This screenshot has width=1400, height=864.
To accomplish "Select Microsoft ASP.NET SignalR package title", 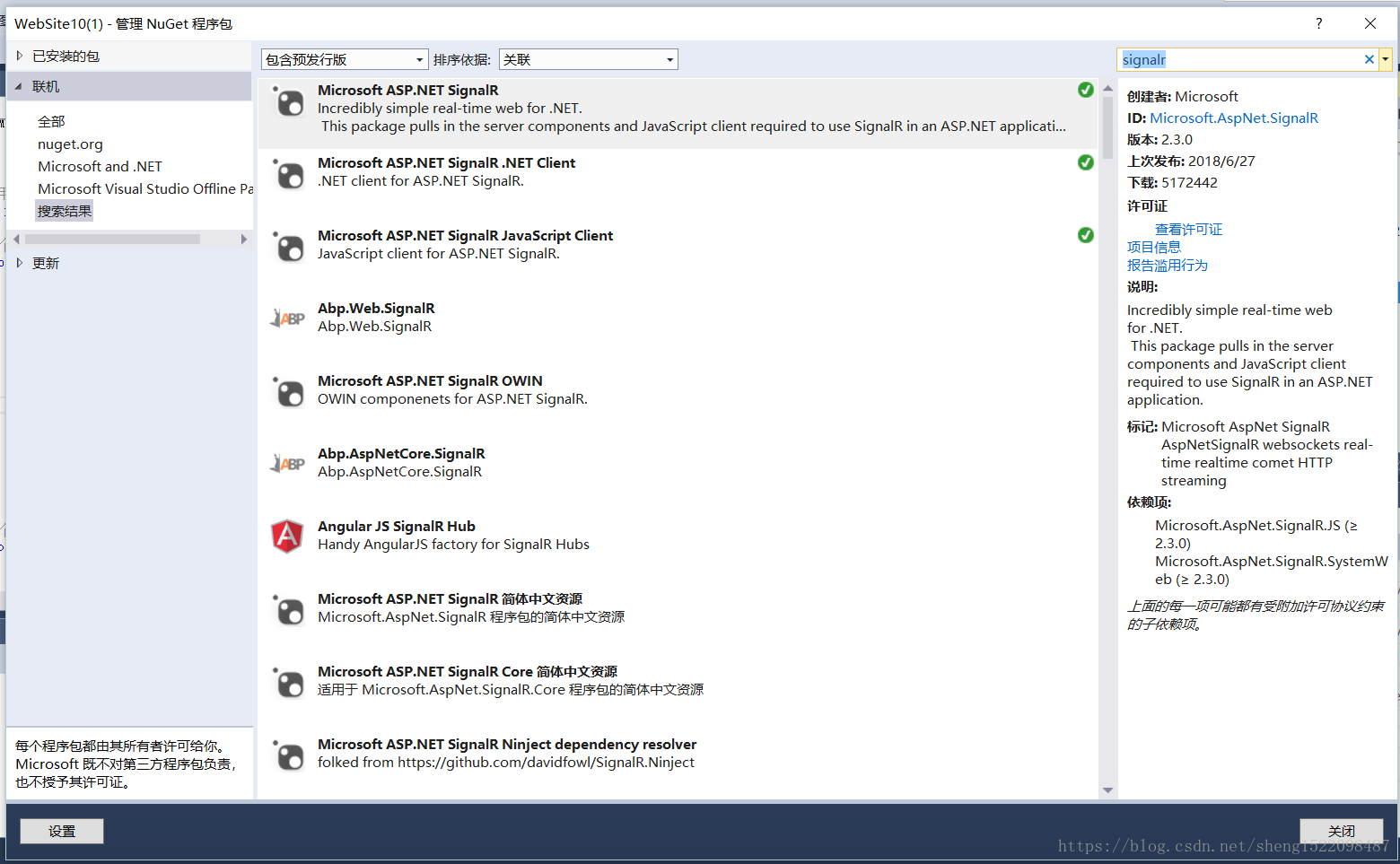I will (x=408, y=90).
